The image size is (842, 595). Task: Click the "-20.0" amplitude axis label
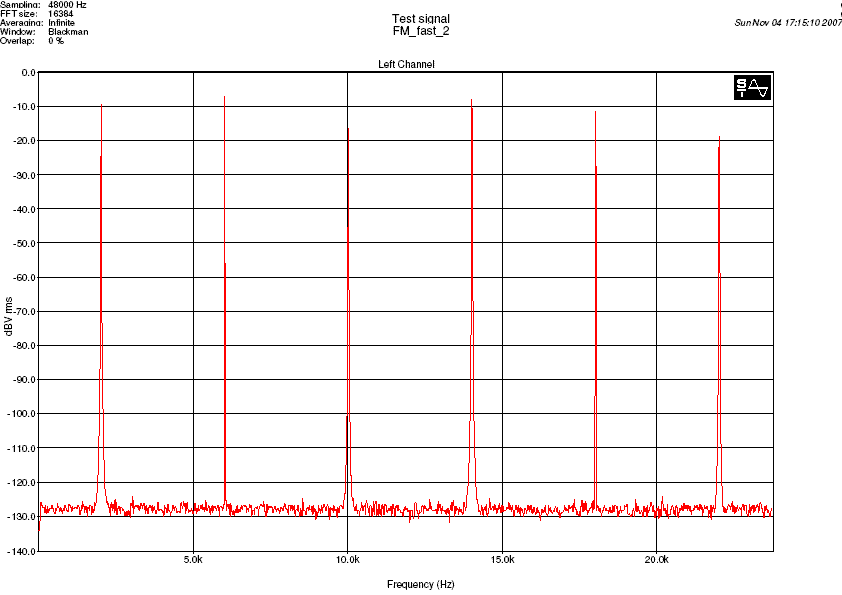[x=24, y=141]
